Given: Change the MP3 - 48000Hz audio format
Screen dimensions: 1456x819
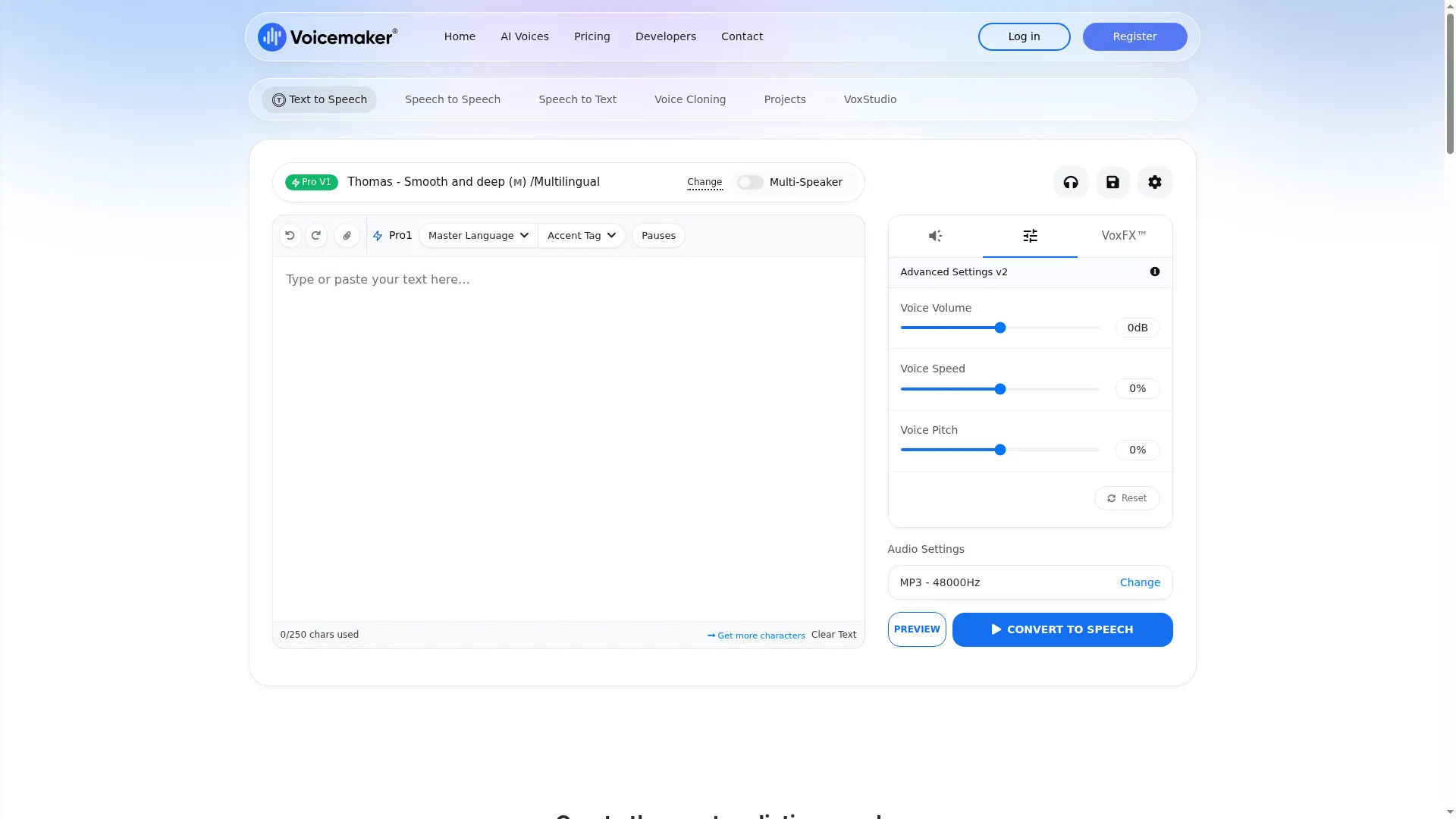Looking at the screenshot, I should pyautogui.click(x=1140, y=582).
